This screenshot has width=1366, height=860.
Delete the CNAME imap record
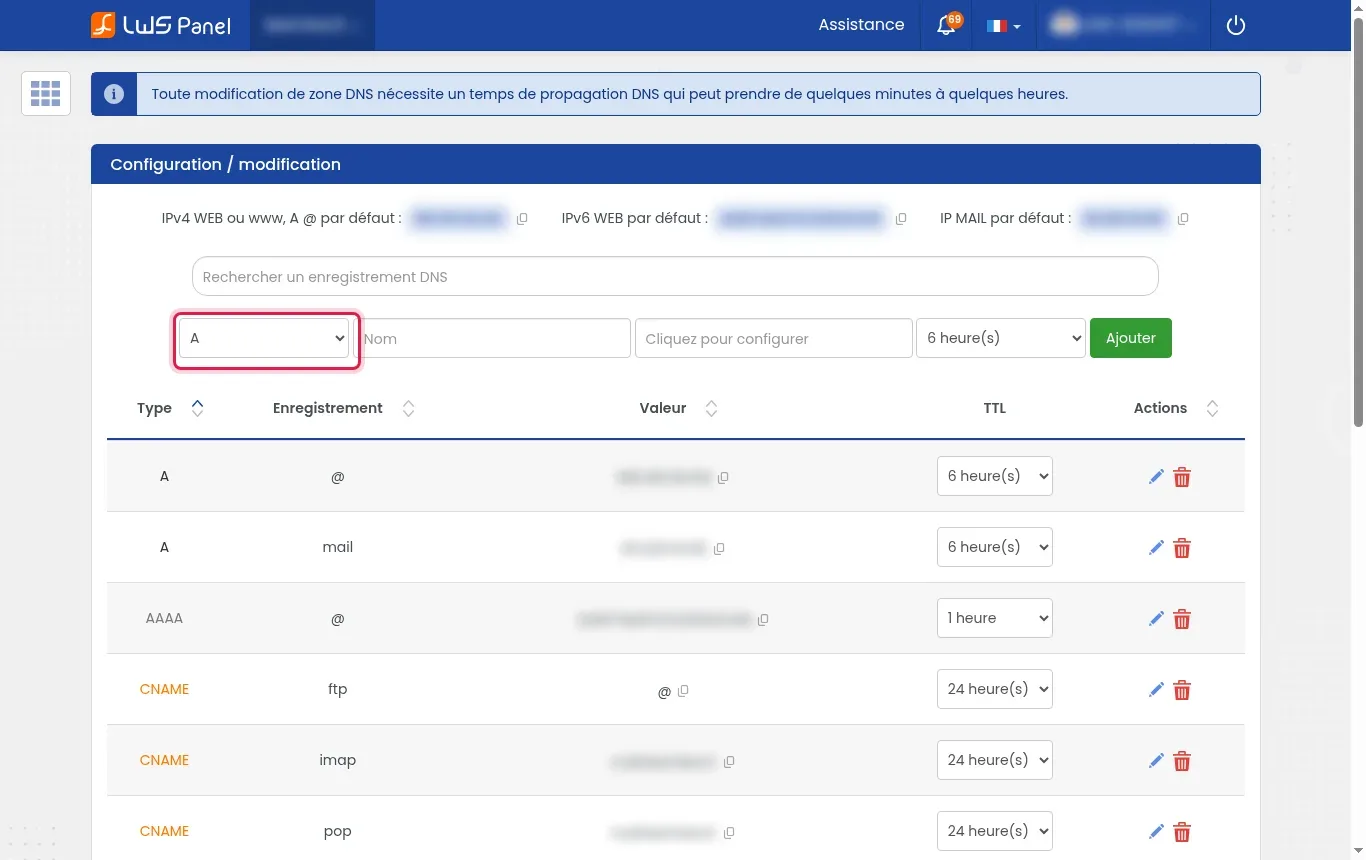pyautogui.click(x=1182, y=761)
